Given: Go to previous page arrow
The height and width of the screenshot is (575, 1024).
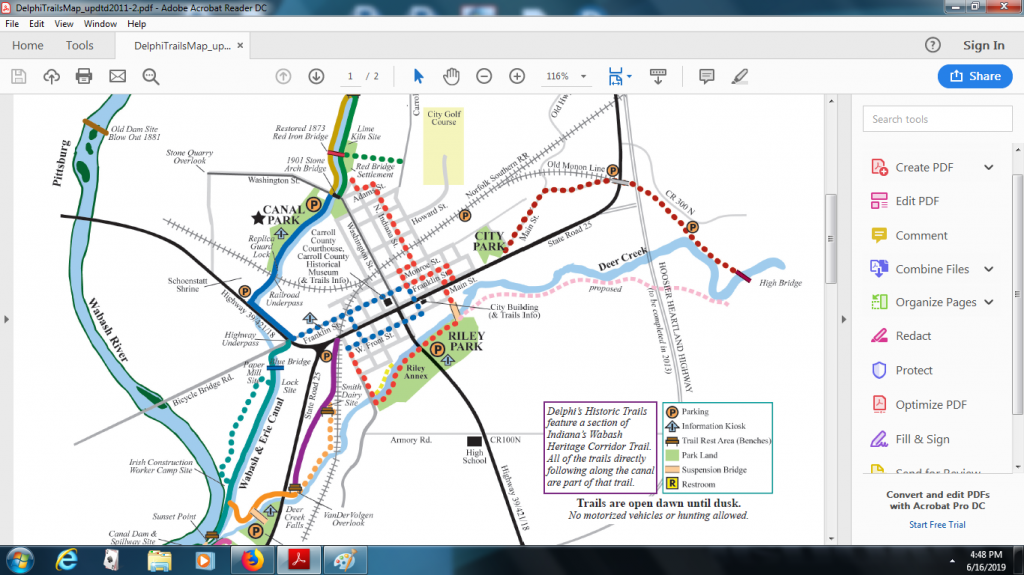Looking at the screenshot, I should pos(283,76).
